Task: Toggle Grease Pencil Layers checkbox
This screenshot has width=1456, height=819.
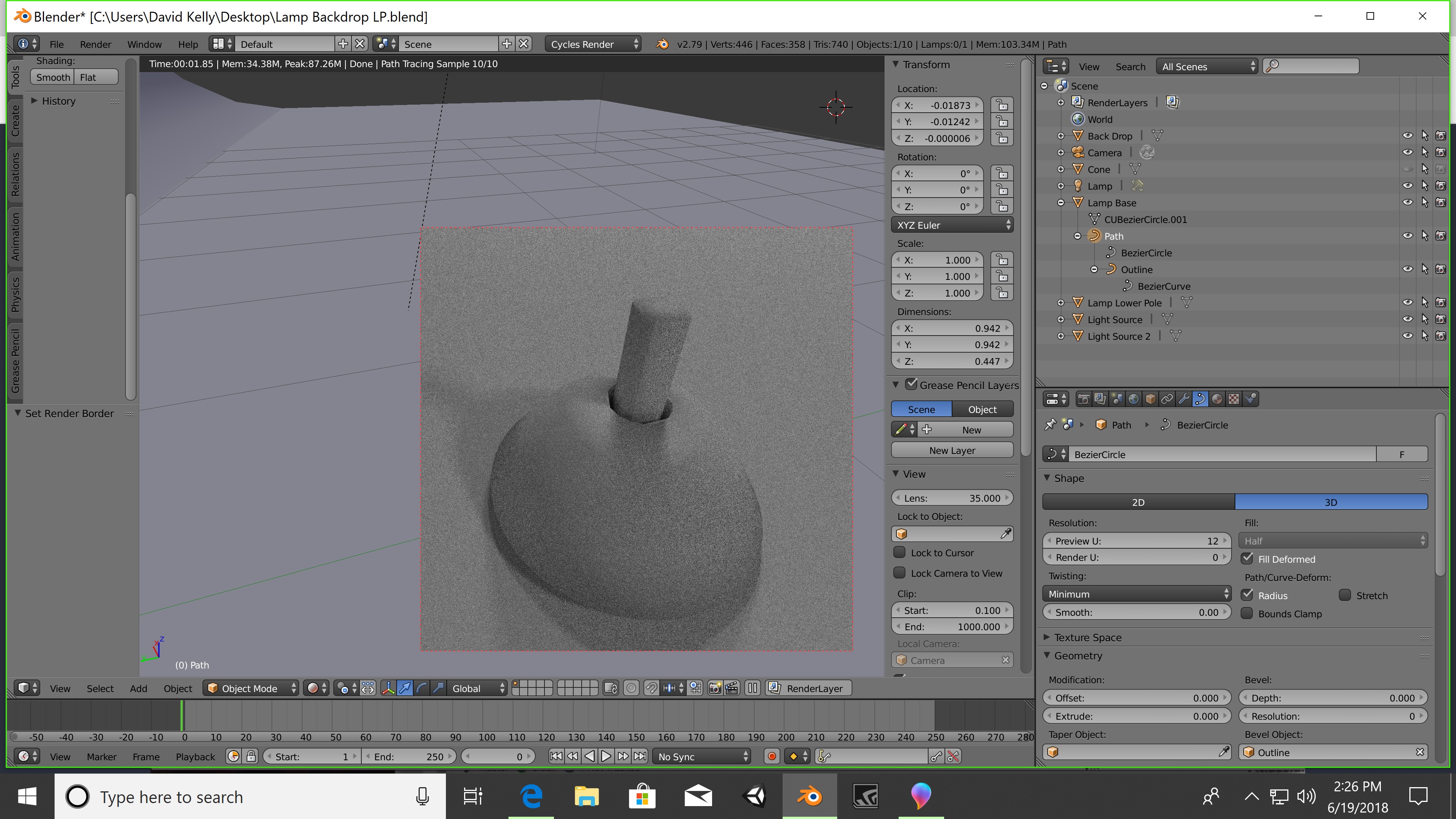Action: 911,384
